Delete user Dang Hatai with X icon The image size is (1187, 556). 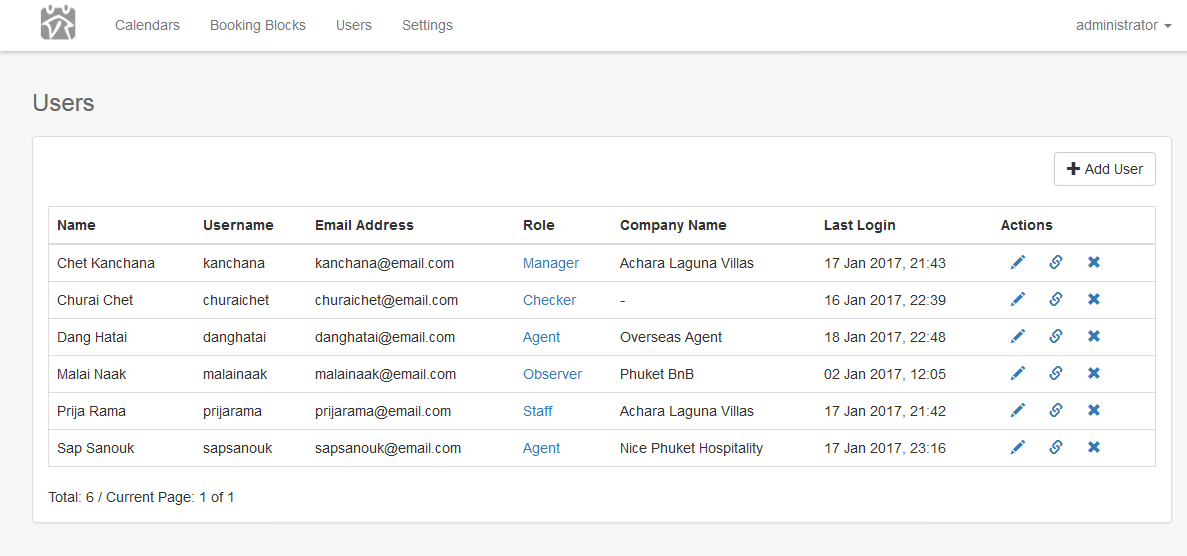click(x=1094, y=337)
